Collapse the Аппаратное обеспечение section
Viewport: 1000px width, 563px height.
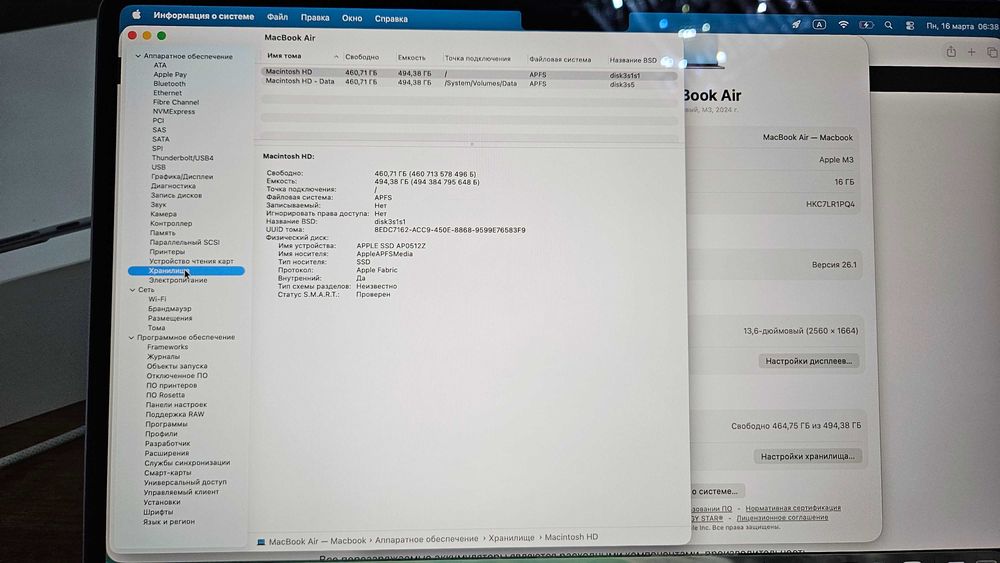tap(138, 56)
